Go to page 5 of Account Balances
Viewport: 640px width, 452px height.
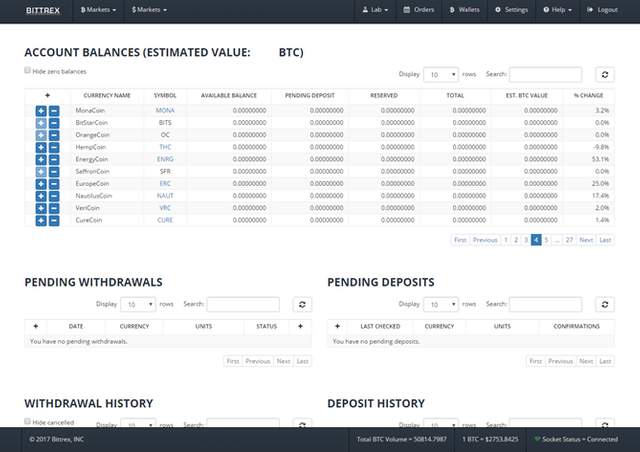[x=546, y=240]
